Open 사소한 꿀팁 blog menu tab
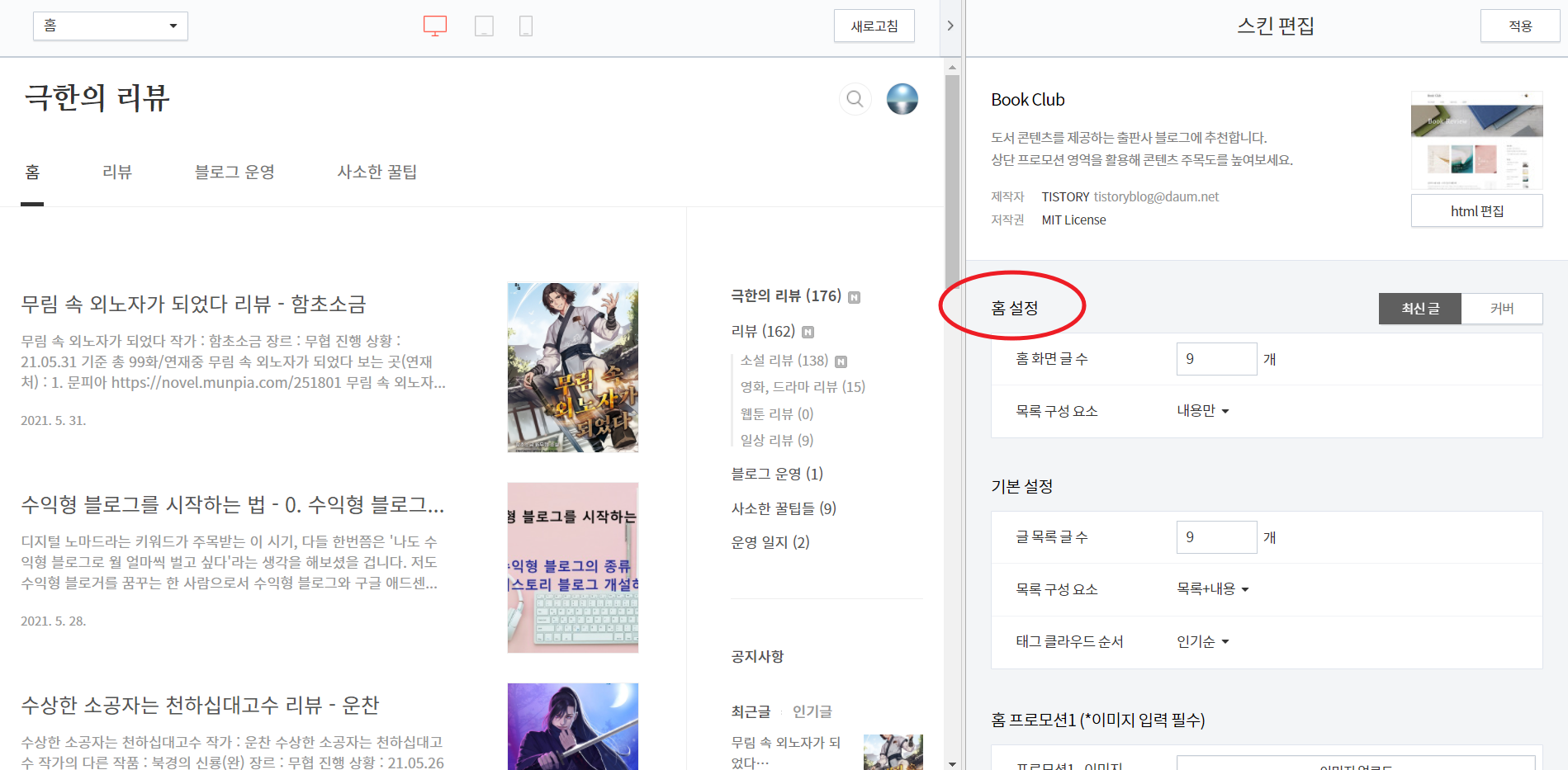 (x=377, y=172)
